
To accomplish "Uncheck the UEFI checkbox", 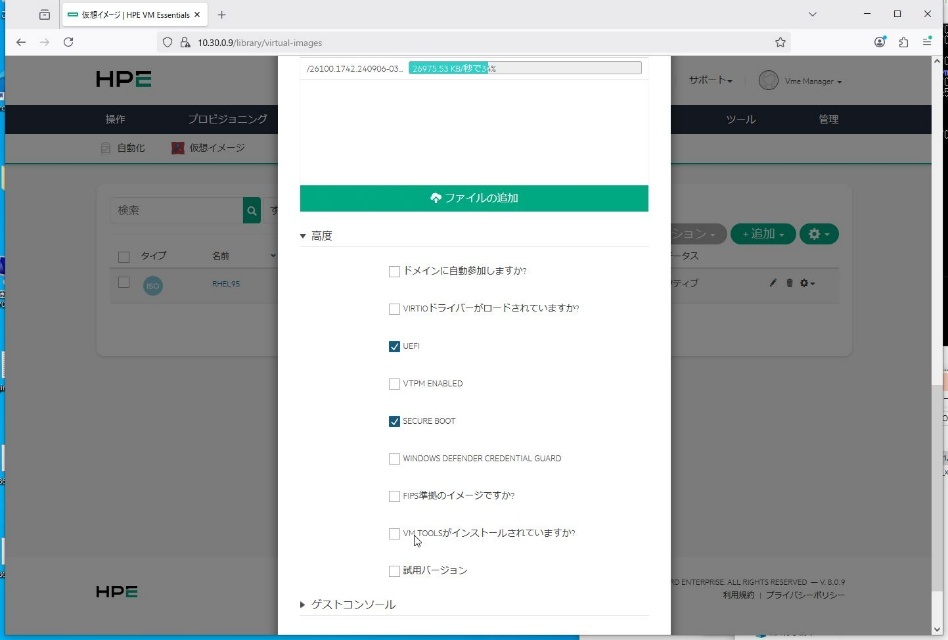I will click(394, 346).
